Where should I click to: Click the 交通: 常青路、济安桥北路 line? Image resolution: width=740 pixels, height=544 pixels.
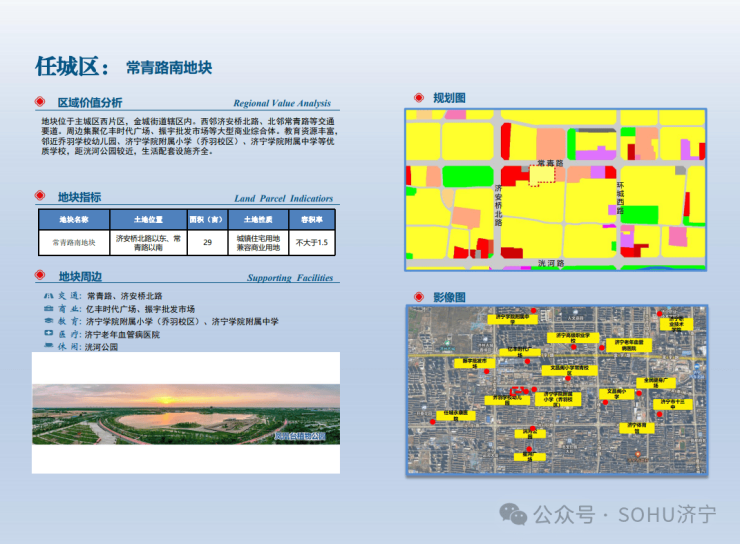click(x=103, y=296)
